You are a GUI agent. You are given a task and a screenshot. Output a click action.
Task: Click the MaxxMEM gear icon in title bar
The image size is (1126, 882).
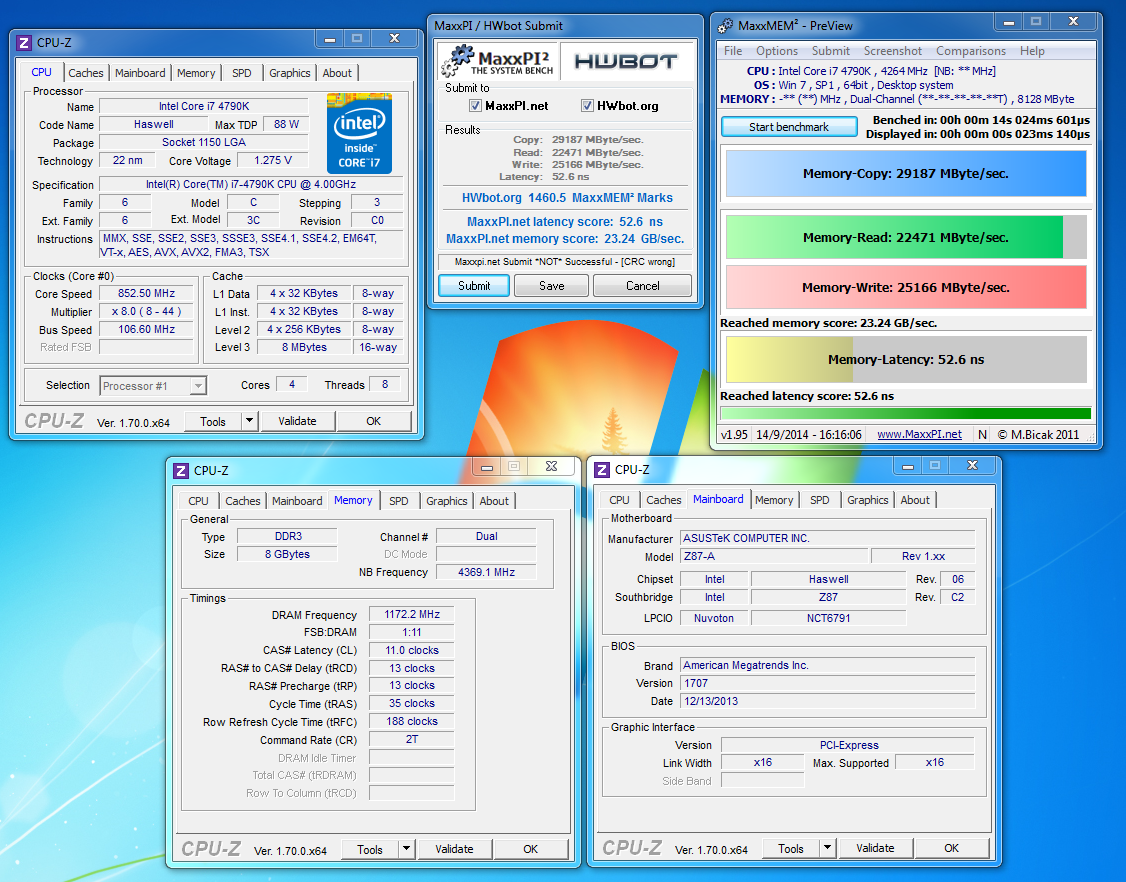[x=726, y=26]
